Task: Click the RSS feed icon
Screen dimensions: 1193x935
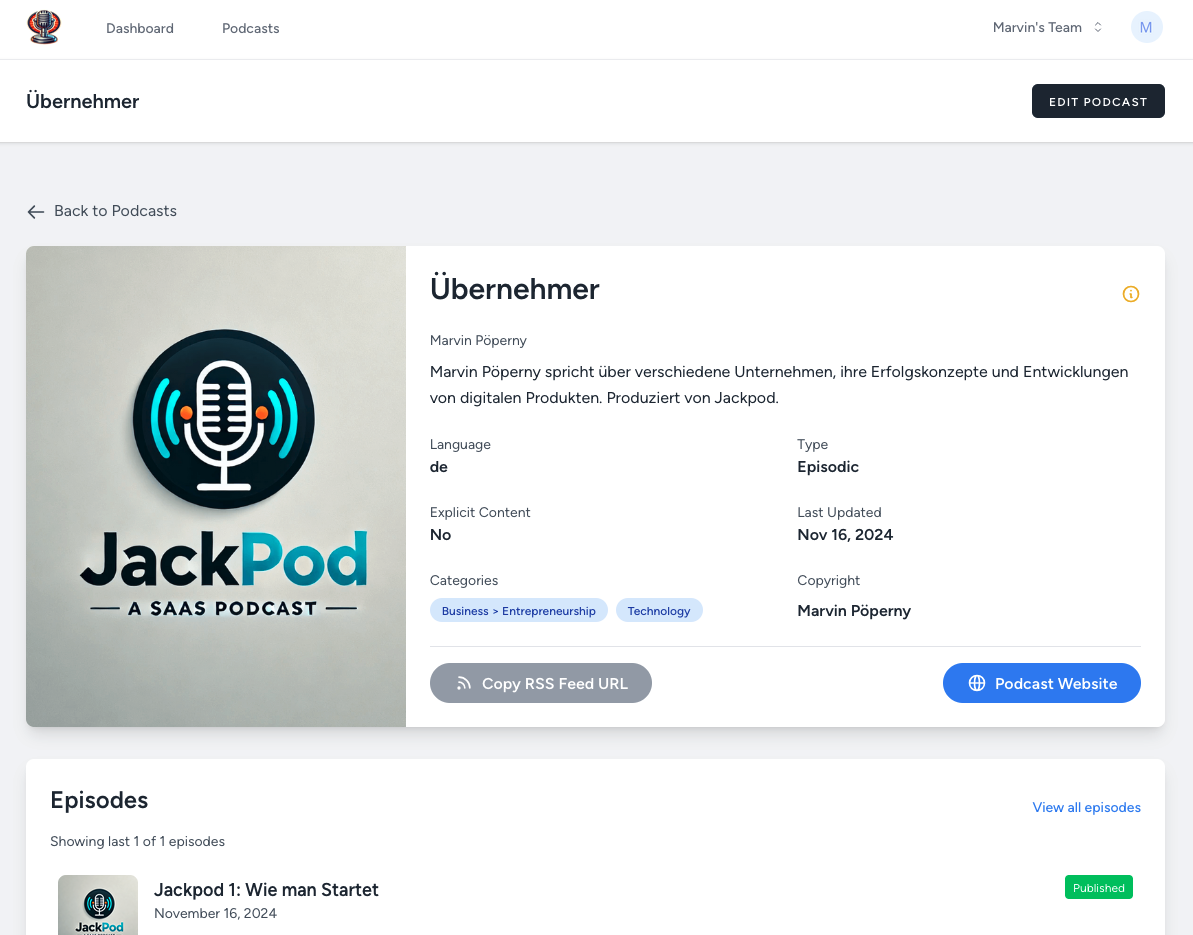Action: 463,683
